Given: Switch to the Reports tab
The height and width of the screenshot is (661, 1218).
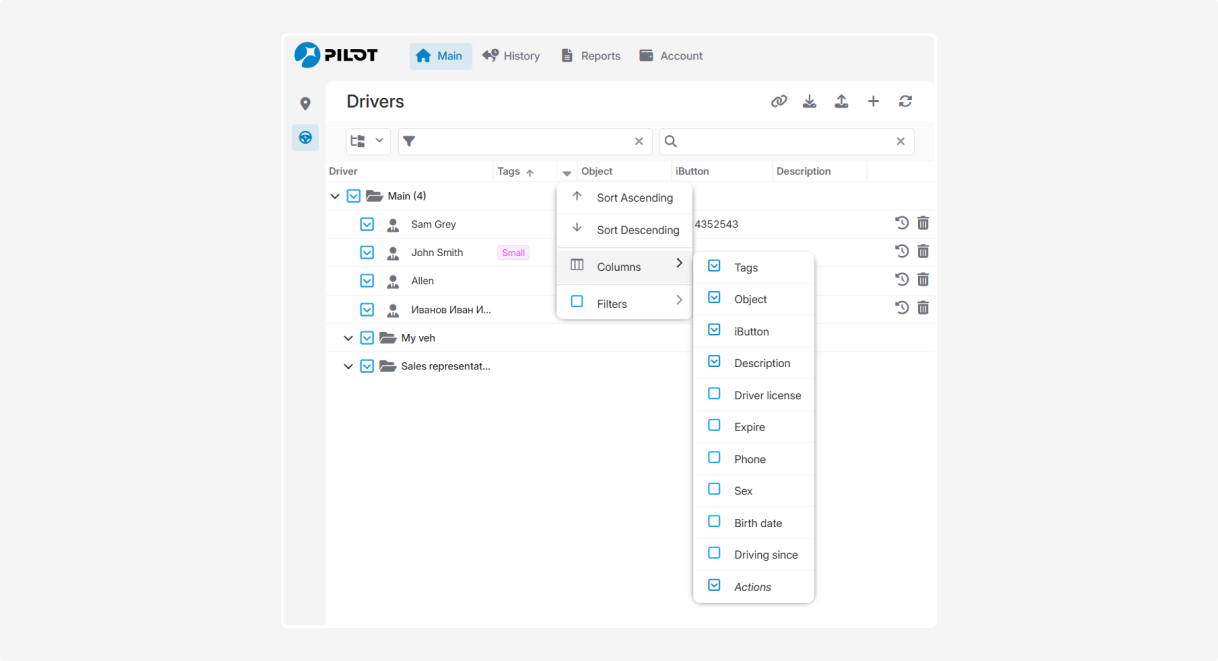Looking at the screenshot, I should pos(591,56).
